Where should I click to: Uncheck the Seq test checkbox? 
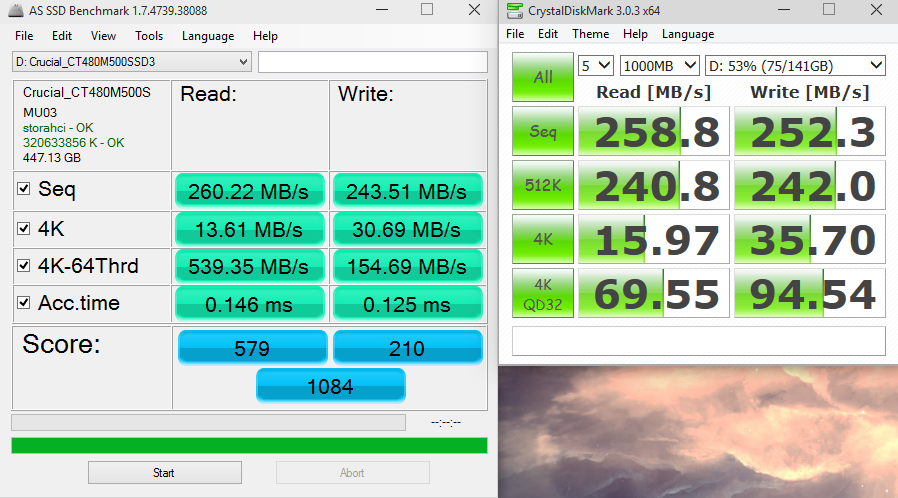pos(24,190)
